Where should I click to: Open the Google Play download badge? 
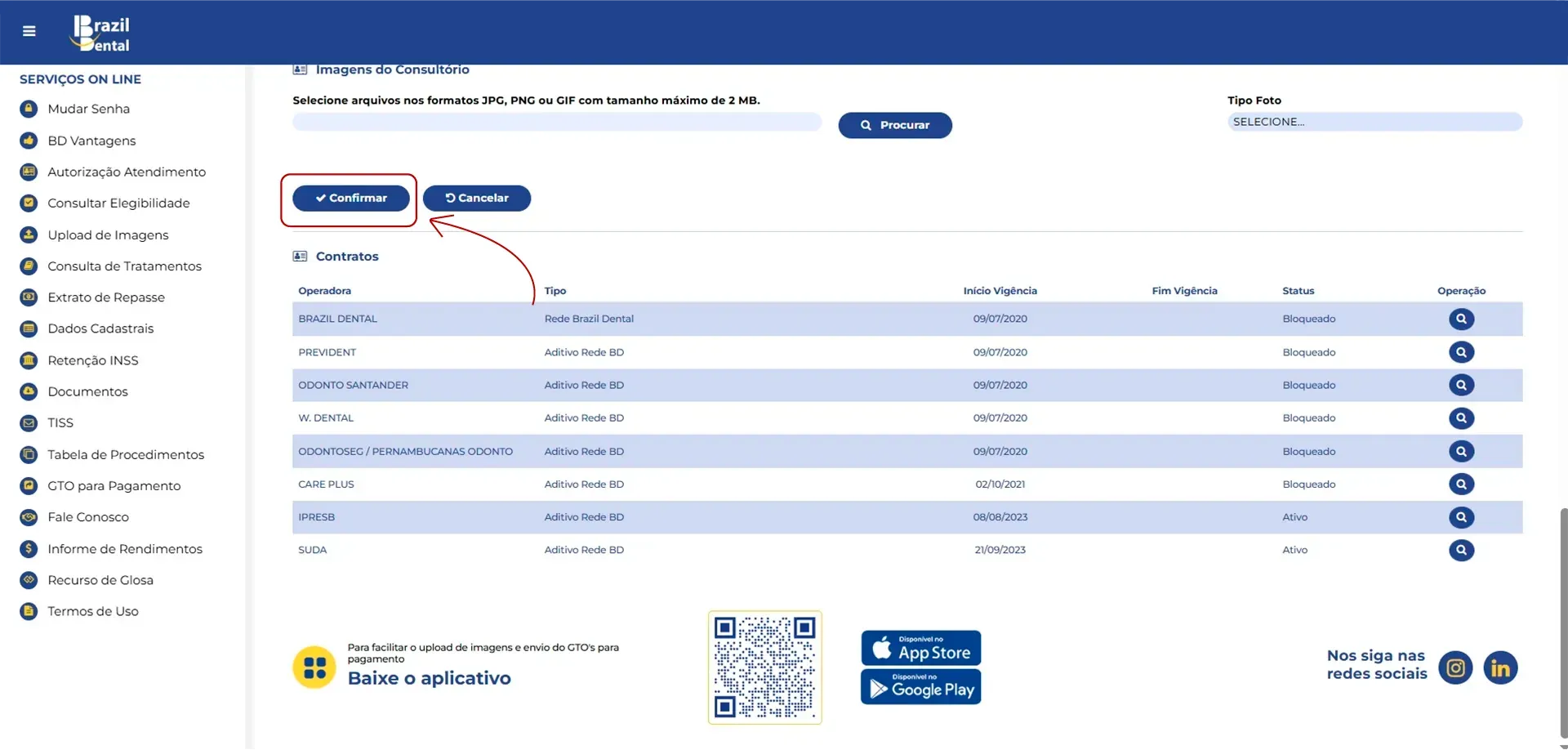(x=920, y=686)
